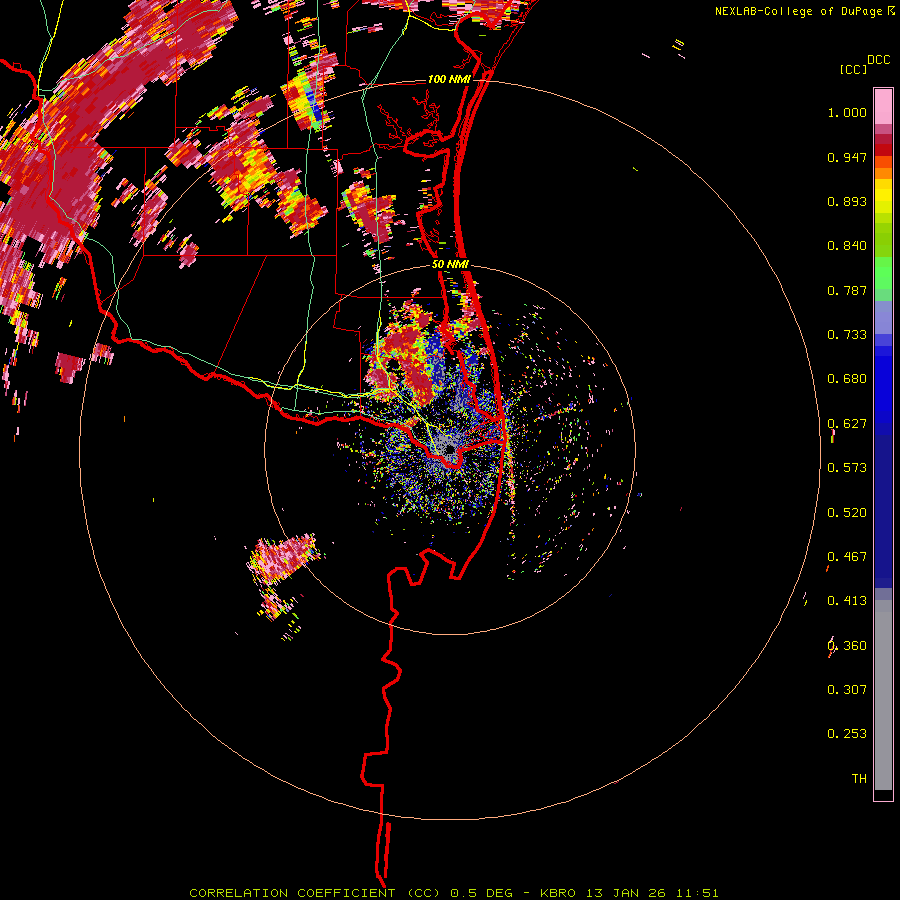Image resolution: width=900 pixels, height=900 pixels.
Task: Click the 0.360 scale label
Action: [847, 646]
